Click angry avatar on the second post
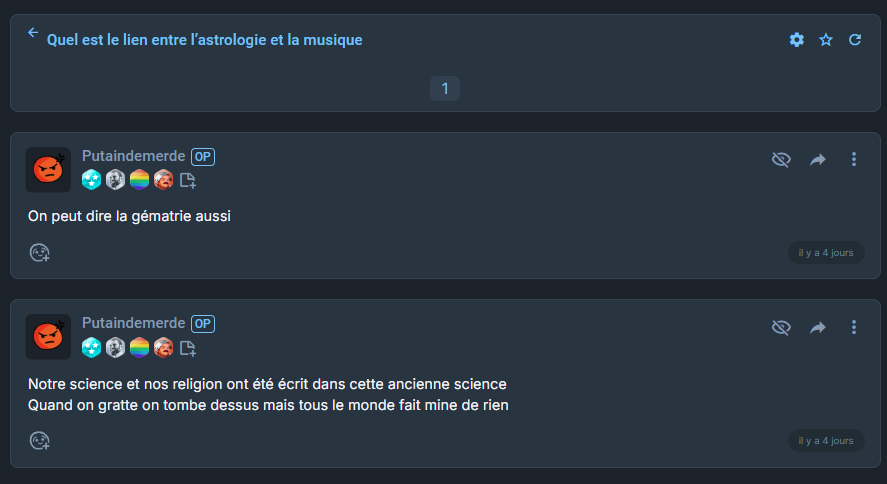 [48, 337]
